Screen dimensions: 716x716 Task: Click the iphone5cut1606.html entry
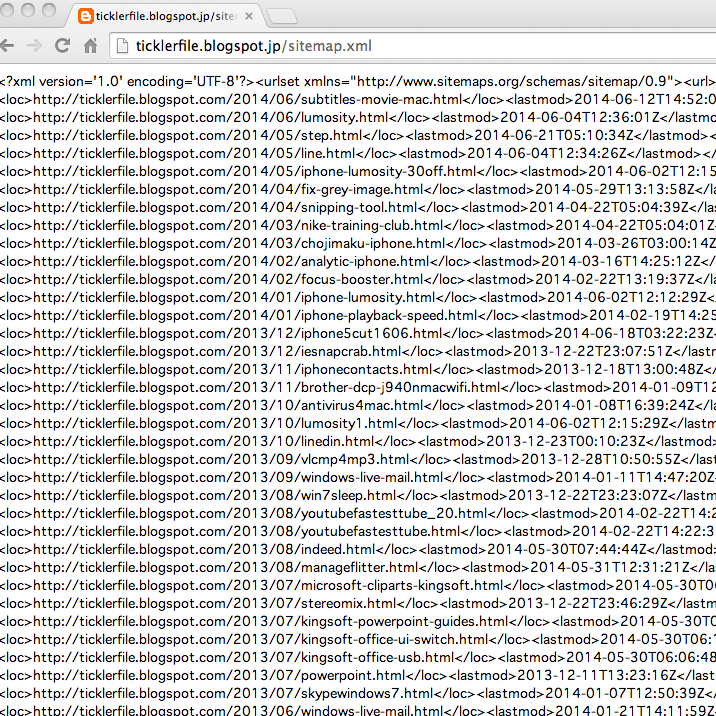(x=358, y=333)
